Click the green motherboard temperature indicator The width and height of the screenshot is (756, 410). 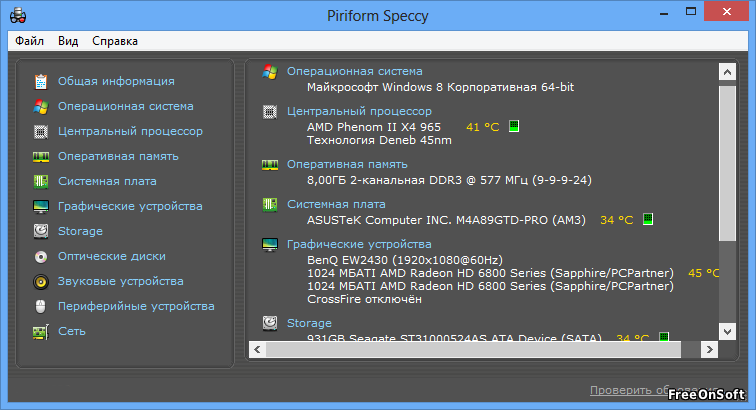coord(648,219)
